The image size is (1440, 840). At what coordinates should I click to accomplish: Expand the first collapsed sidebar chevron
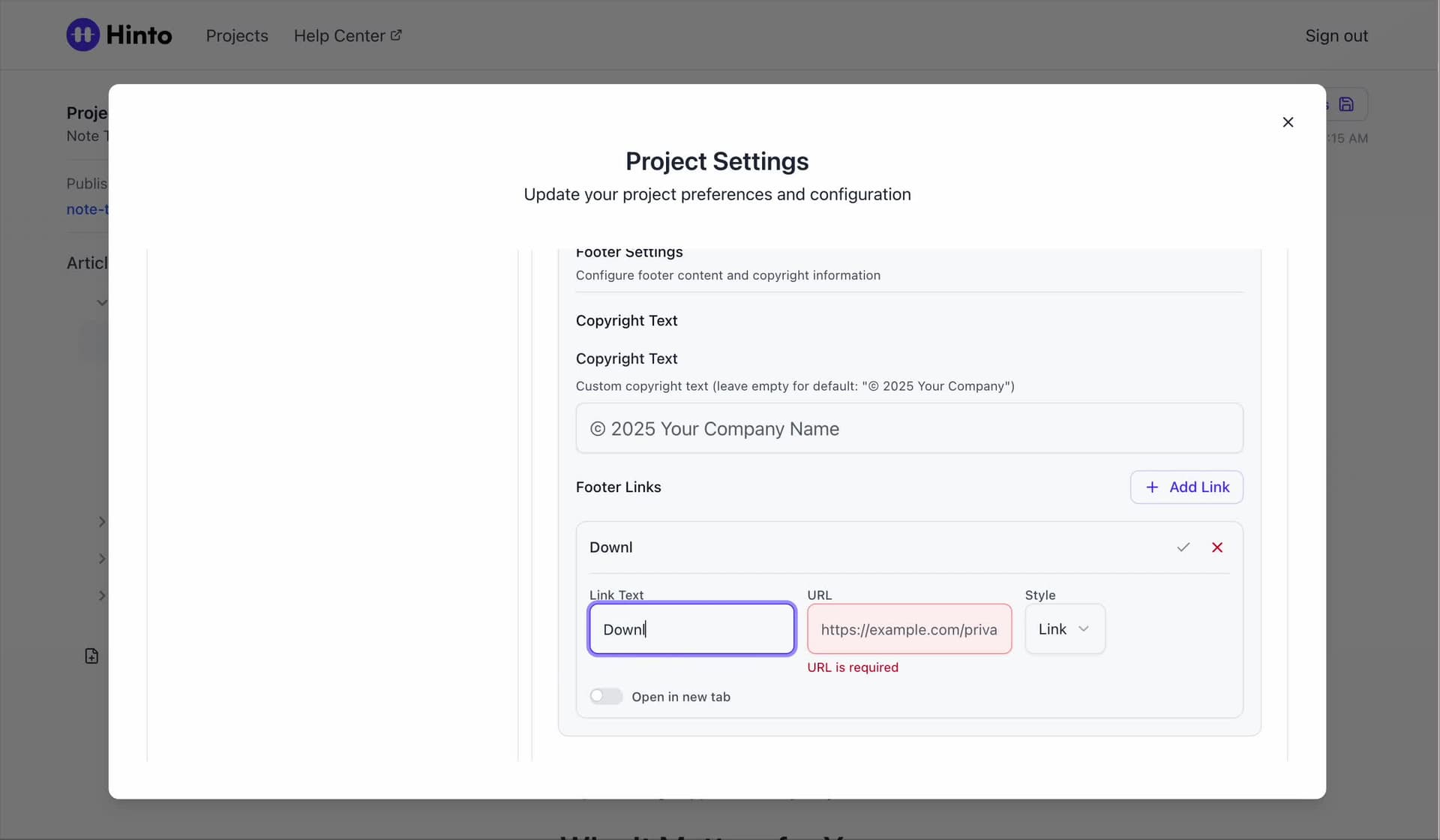(x=102, y=522)
